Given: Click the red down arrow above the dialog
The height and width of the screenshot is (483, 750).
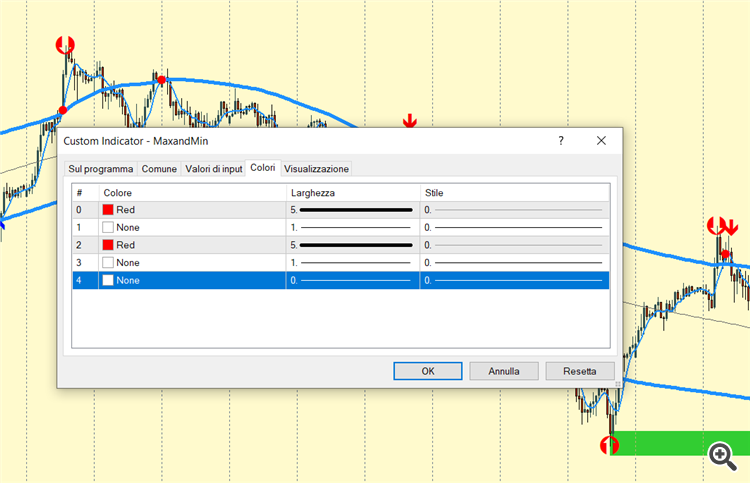Looking at the screenshot, I should pos(409,121).
